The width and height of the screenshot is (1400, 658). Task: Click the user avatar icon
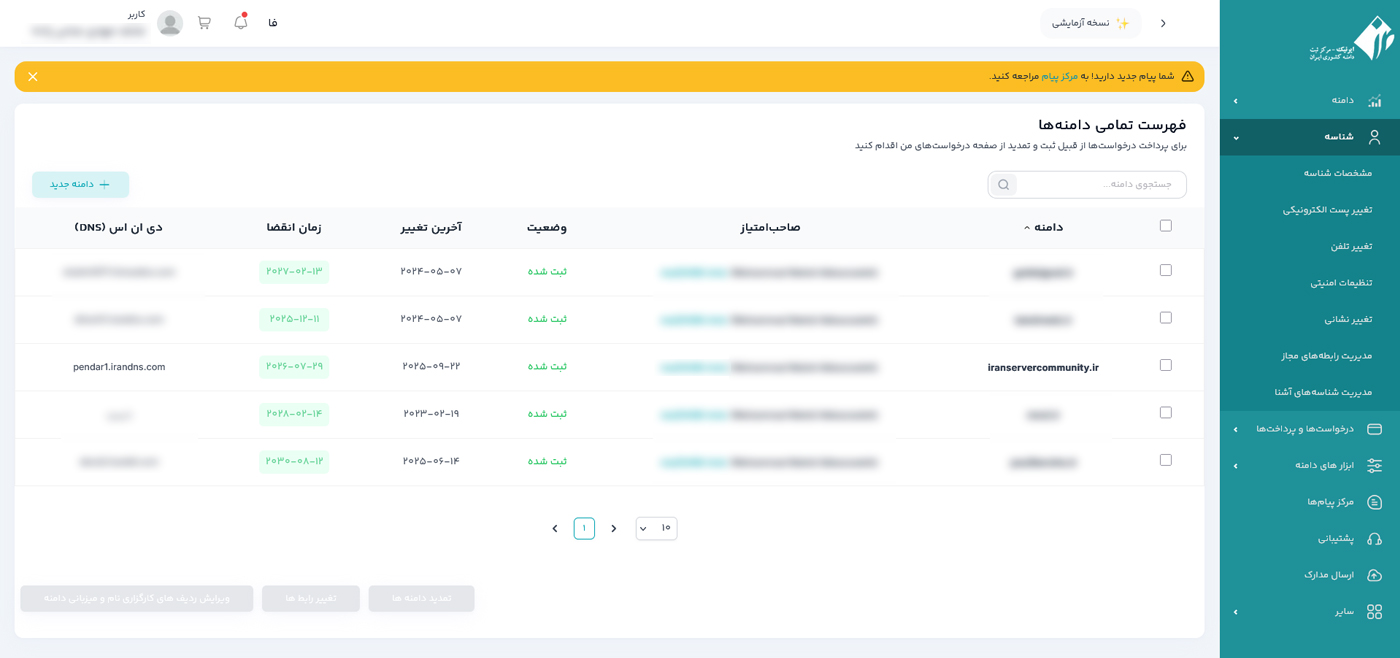point(170,23)
